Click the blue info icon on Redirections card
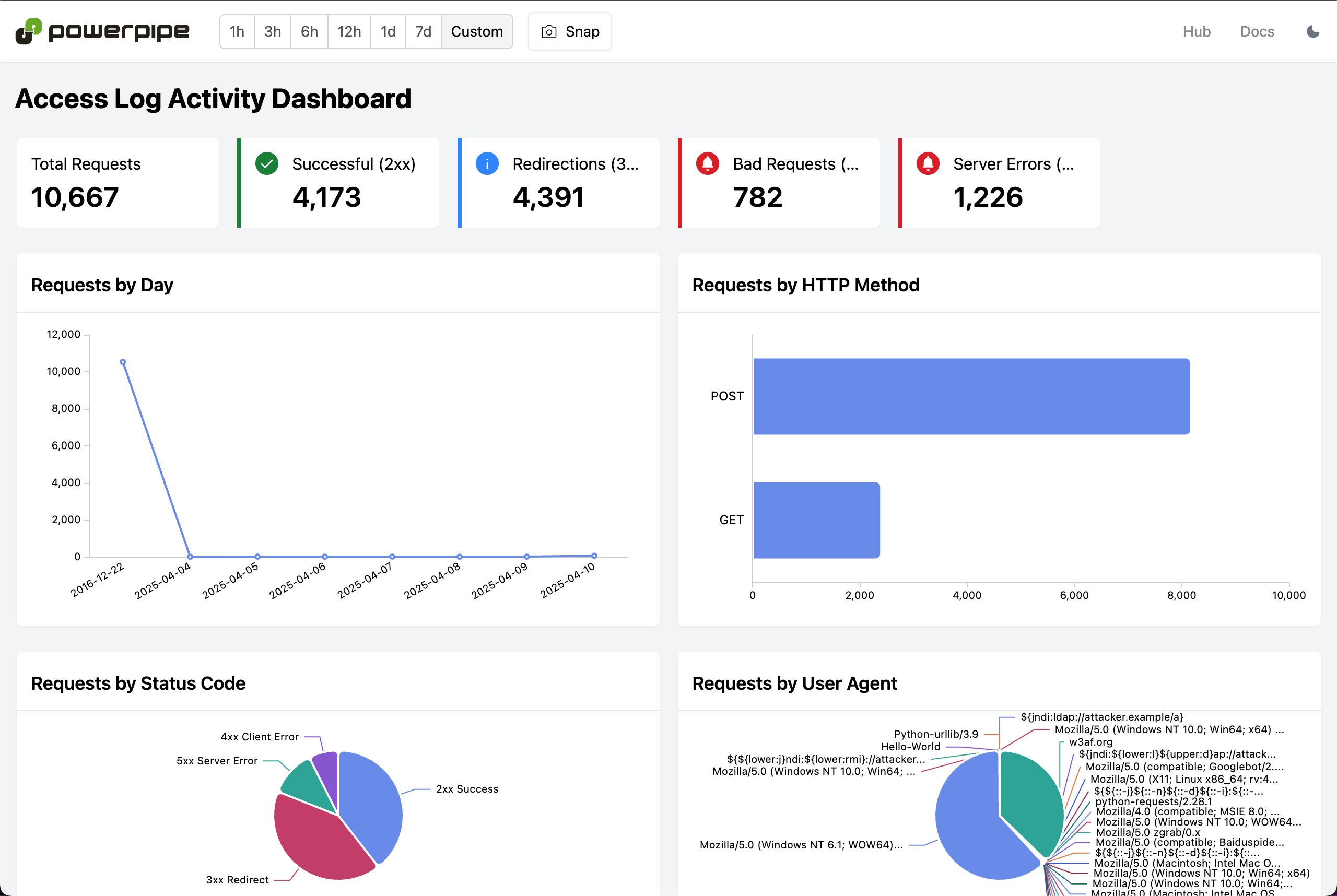Viewport: 1337px width, 896px height. [486, 163]
